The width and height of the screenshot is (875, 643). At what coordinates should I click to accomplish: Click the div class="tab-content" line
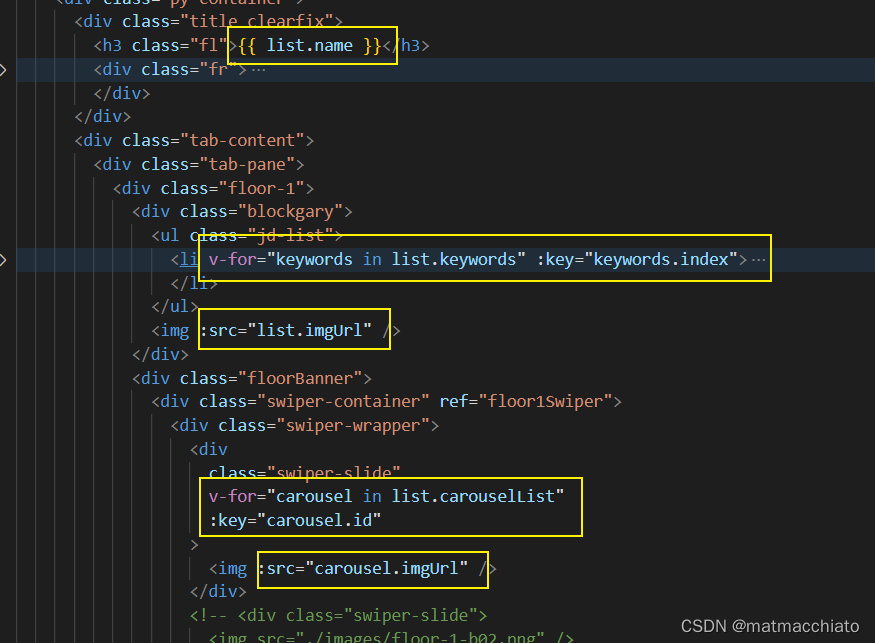tap(194, 140)
